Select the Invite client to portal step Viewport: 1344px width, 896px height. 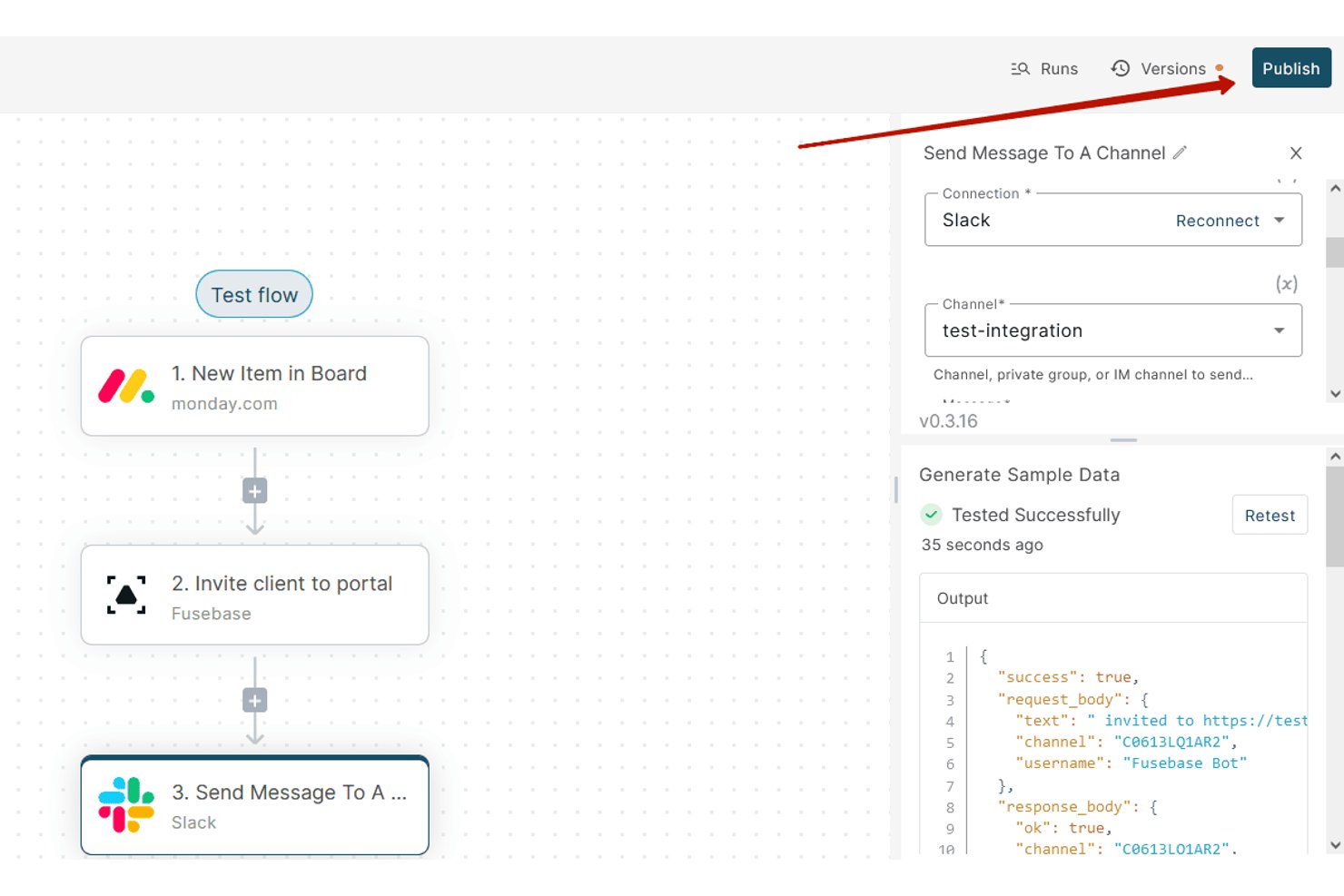254,595
